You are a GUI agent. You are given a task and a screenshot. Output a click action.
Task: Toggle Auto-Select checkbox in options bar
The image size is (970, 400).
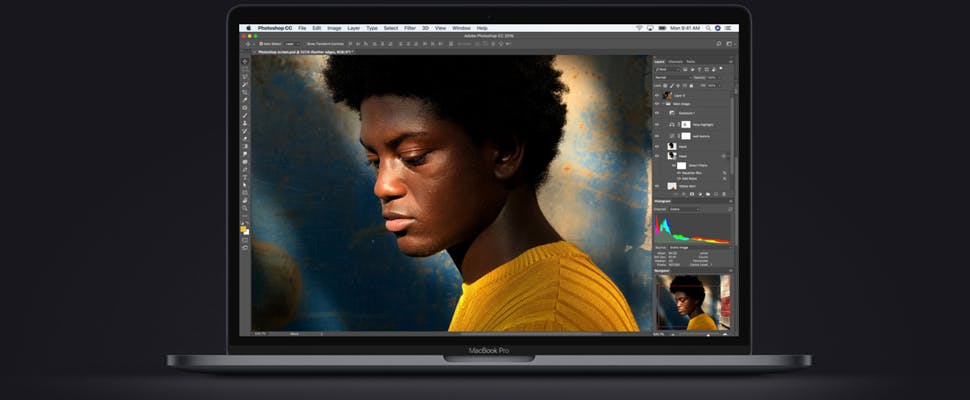(261, 44)
